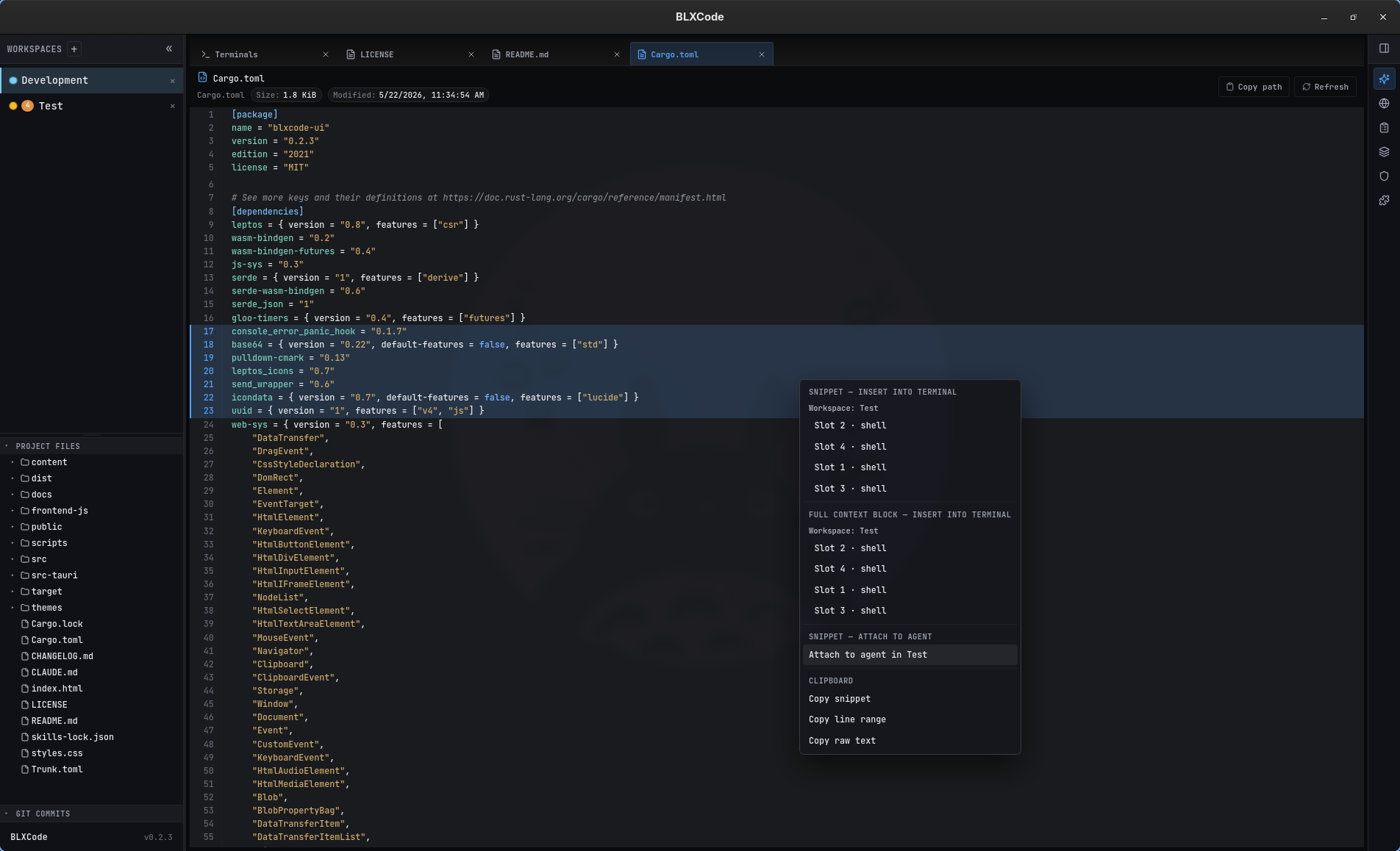Minimize the BLXCode window

click(1324, 17)
